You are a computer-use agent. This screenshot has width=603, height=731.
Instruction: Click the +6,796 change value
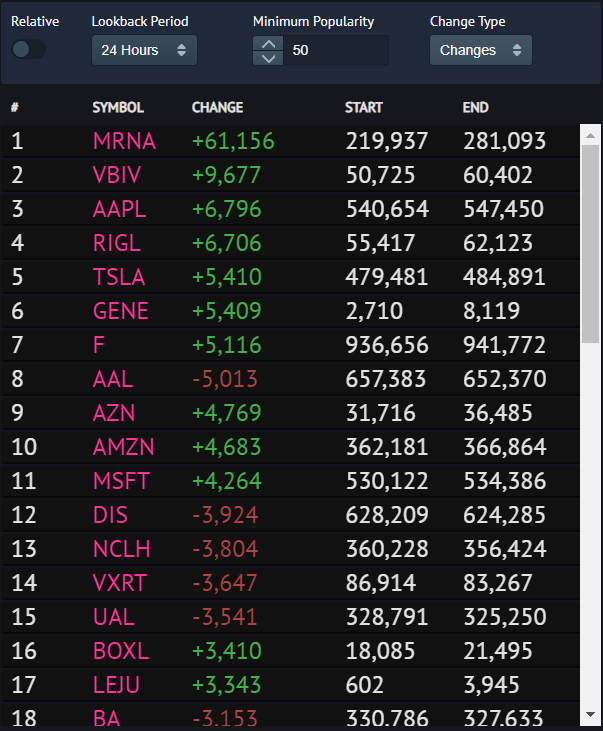tap(227, 209)
